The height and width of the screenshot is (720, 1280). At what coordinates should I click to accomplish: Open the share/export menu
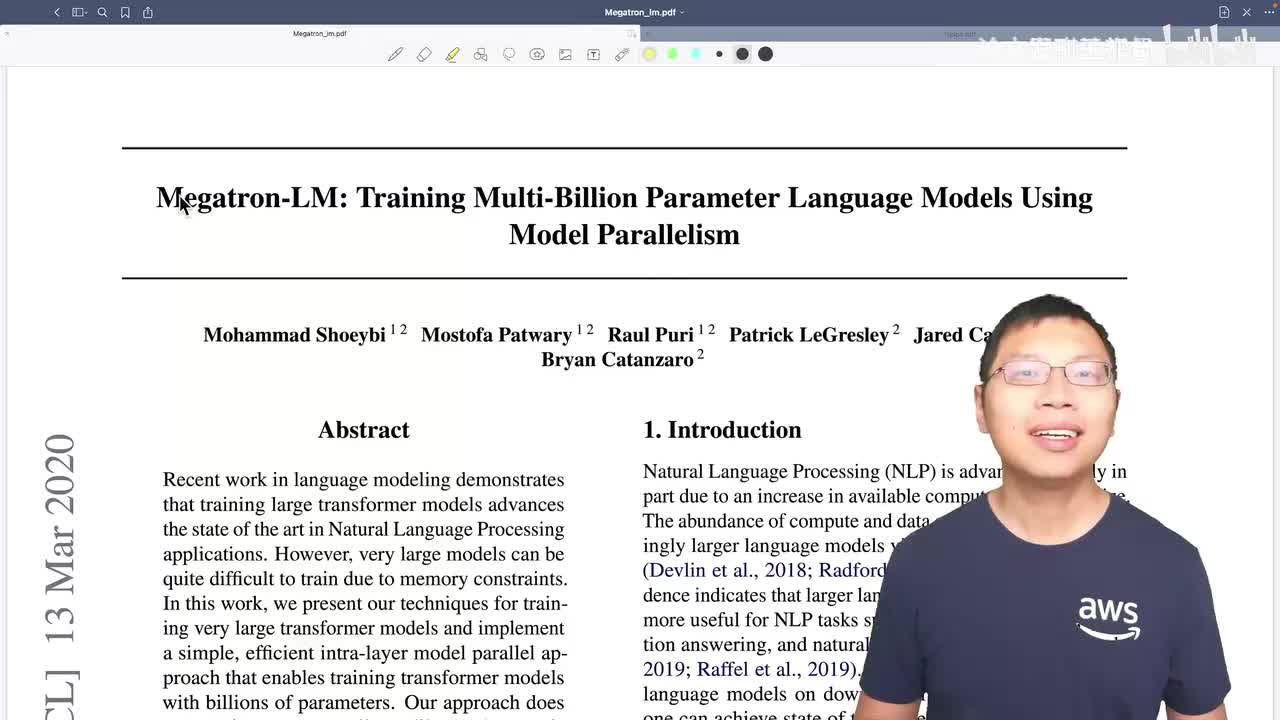click(x=148, y=12)
